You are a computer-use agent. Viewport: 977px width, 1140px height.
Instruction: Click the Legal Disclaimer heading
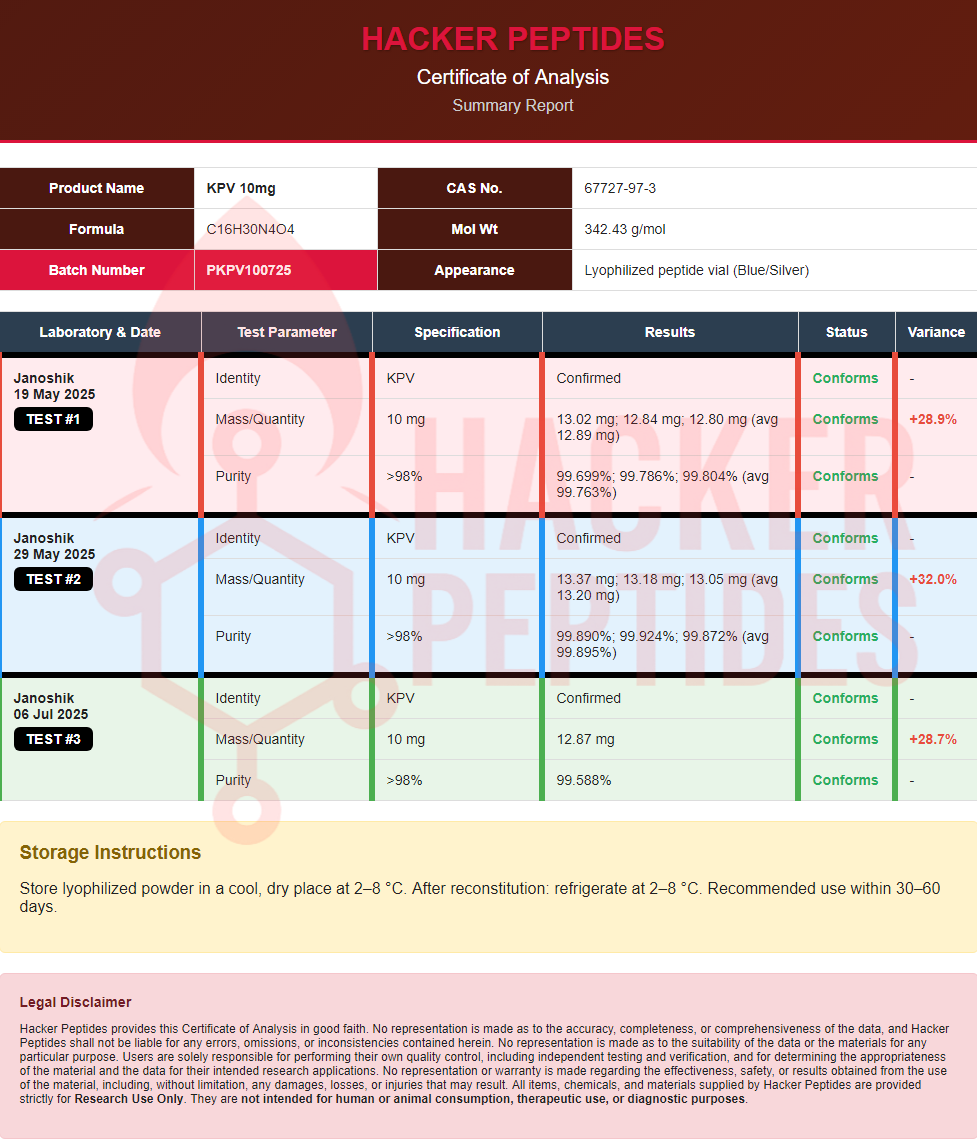click(x=76, y=1002)
